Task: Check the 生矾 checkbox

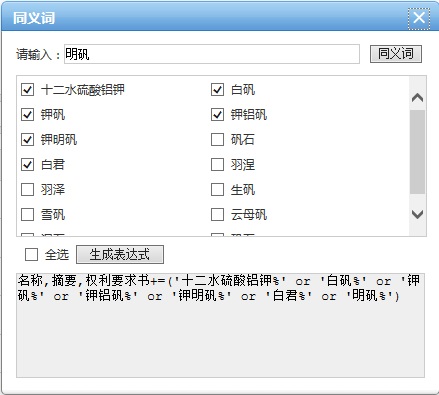Action: 217,190
